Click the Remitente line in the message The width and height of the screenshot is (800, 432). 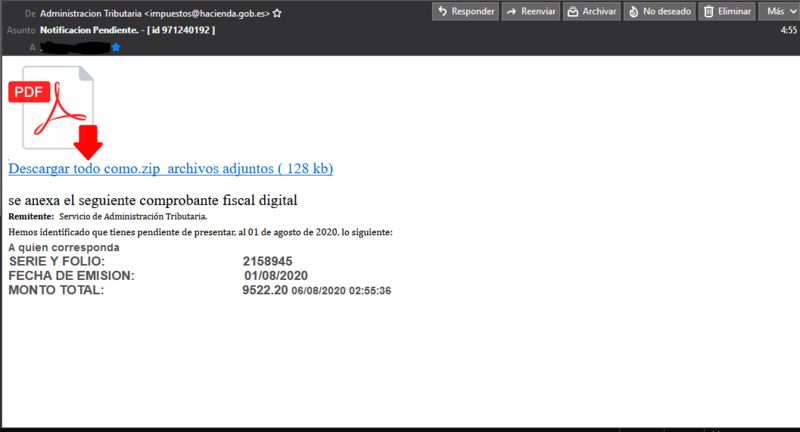107,216
